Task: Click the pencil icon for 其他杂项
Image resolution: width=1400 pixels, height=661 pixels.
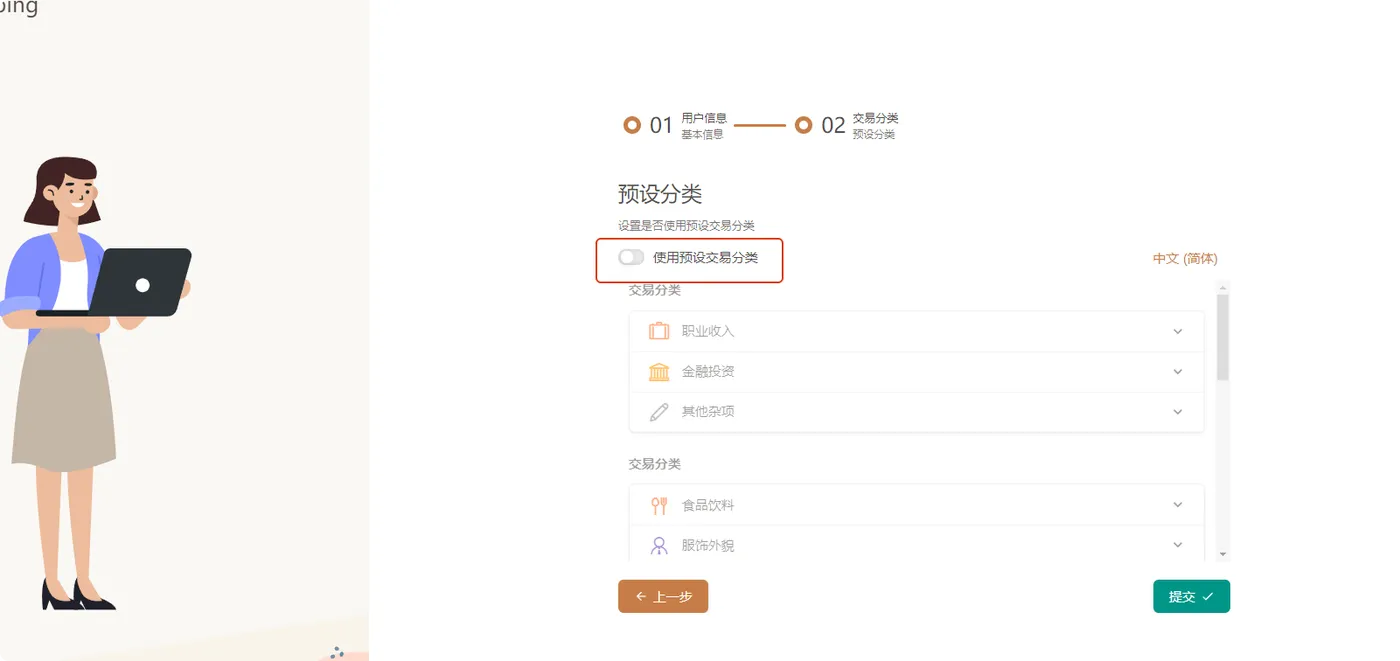Action: [659, 412]
